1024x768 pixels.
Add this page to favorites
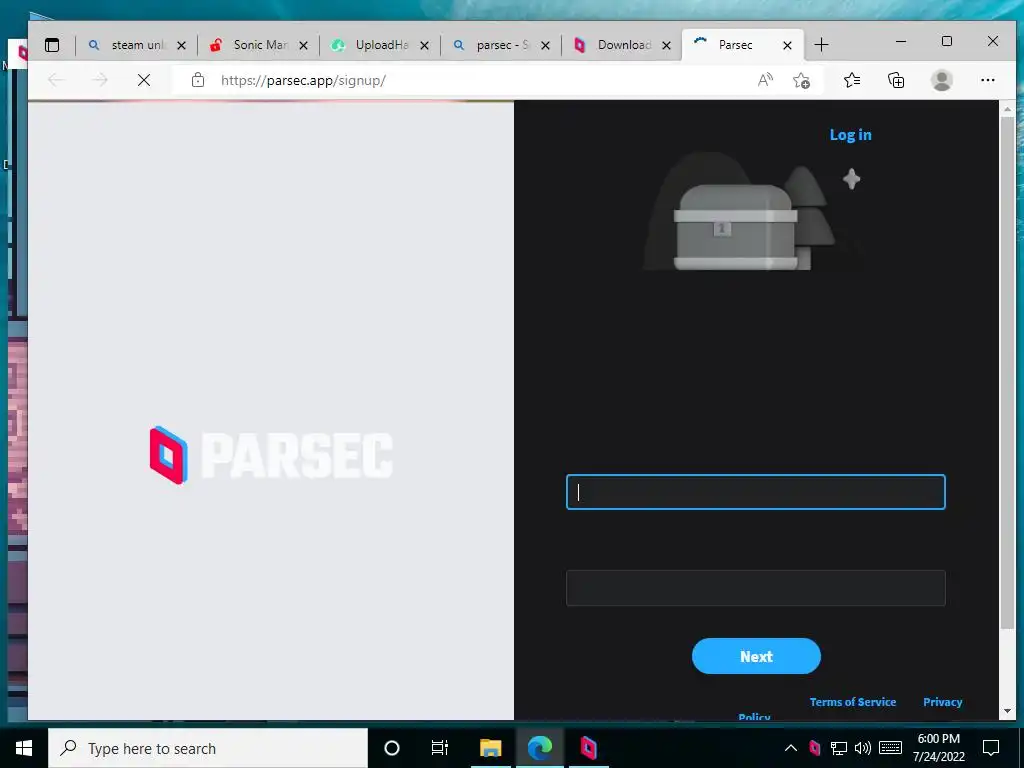[x=801, y=80]
